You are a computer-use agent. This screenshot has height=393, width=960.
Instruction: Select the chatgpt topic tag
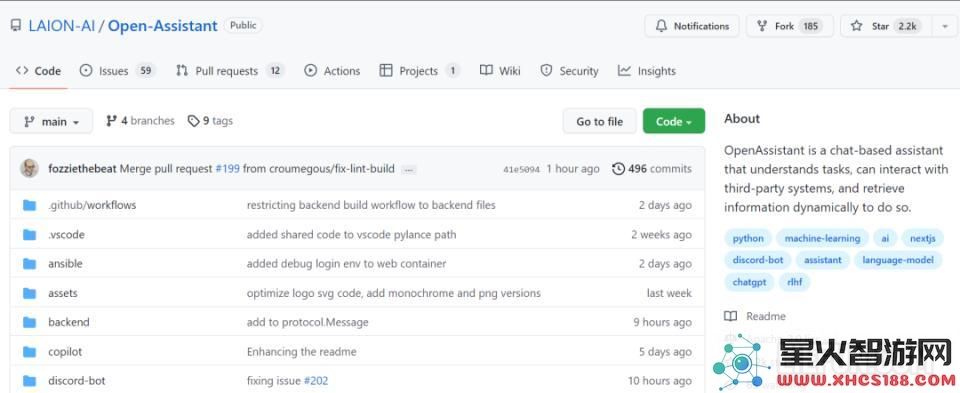pyautogui.click(x=749, y=282)
